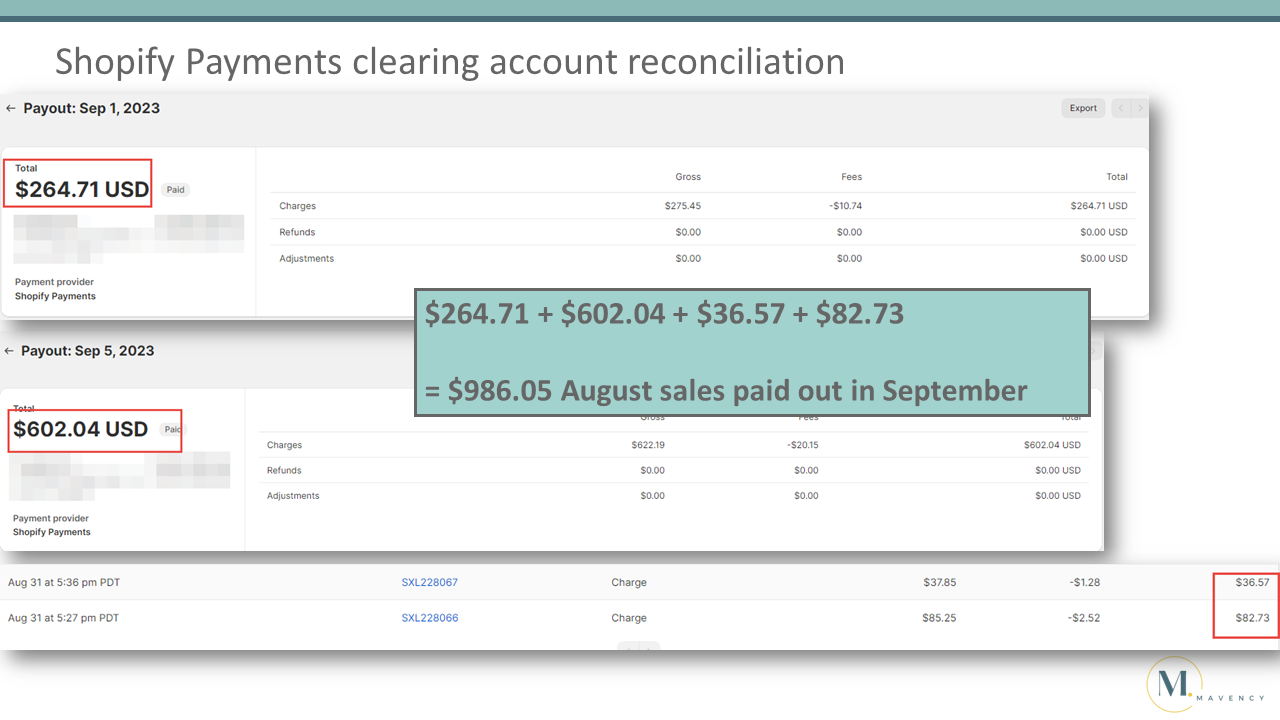Click the Mavency logo

(1205, 685)
